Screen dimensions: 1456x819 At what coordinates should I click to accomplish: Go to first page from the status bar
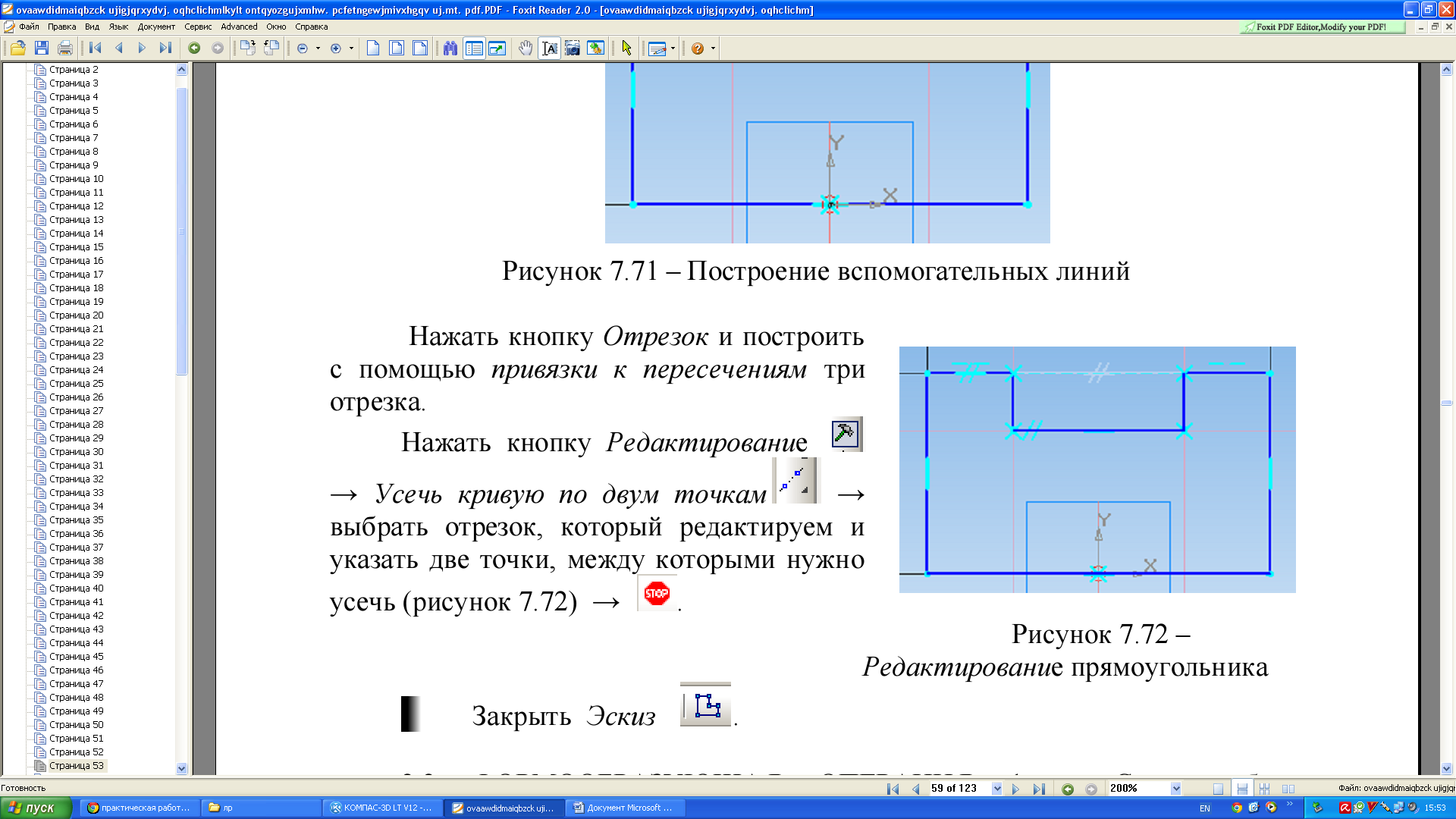pos(893,789)
